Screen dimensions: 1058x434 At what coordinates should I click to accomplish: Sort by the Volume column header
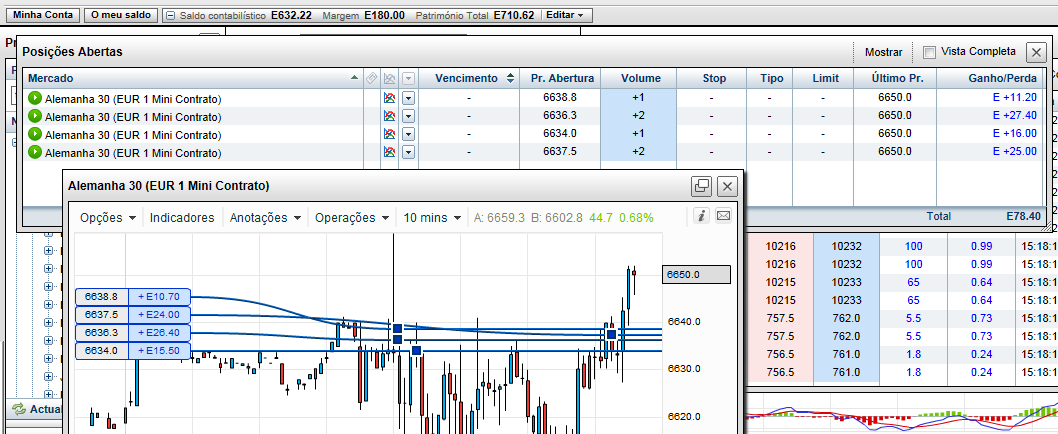pyautogui.click(x=640, y=78)
